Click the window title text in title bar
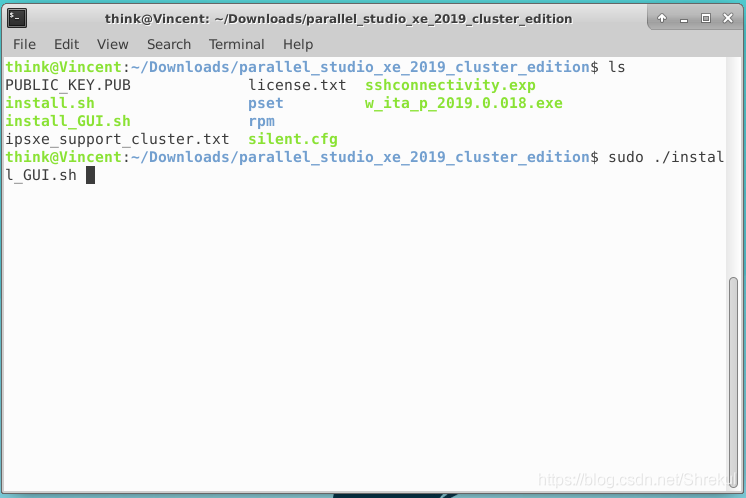 point(338,19)
